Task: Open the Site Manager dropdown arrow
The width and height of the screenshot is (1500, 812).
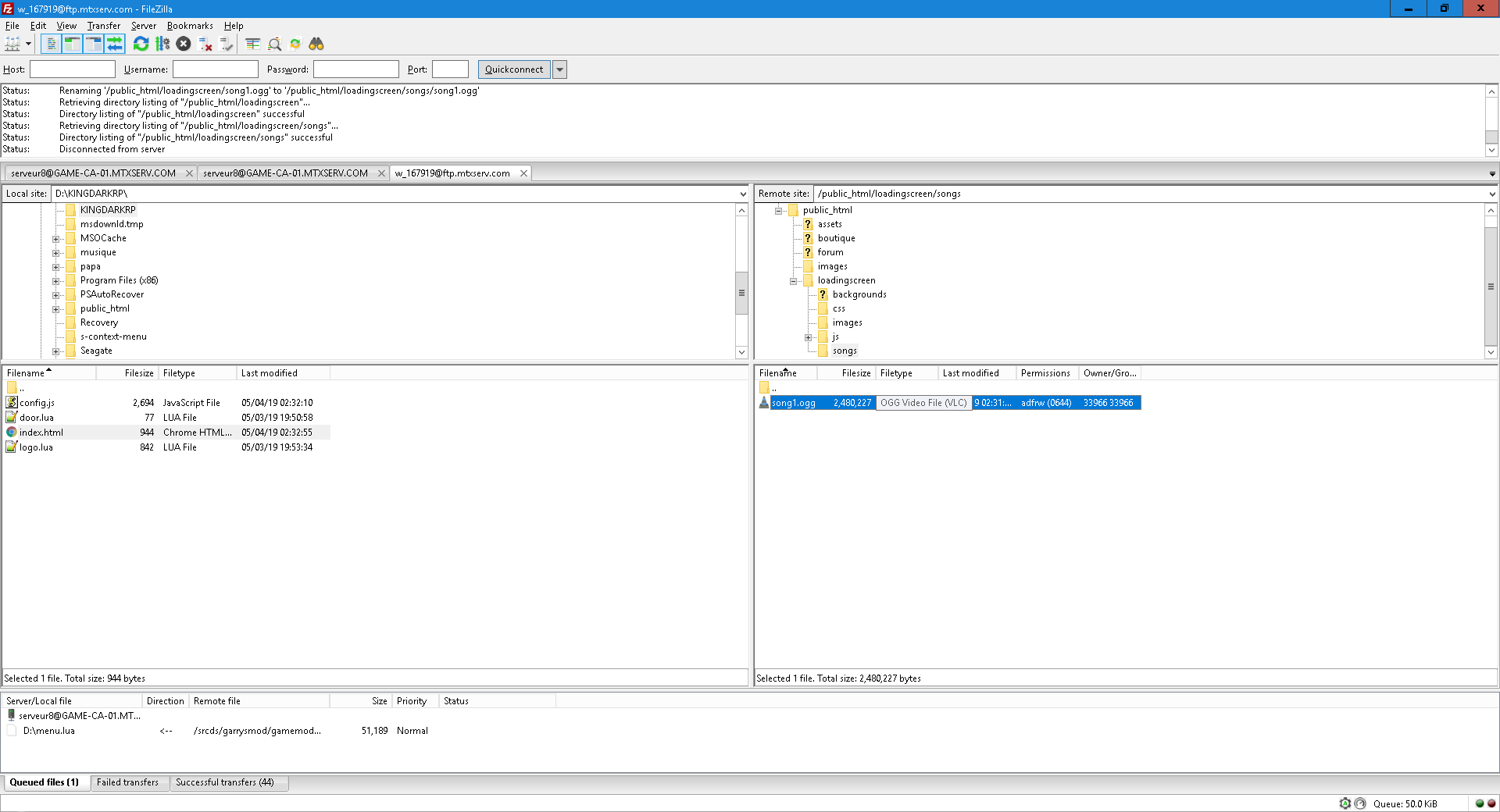Action: (x=28, y=44)
